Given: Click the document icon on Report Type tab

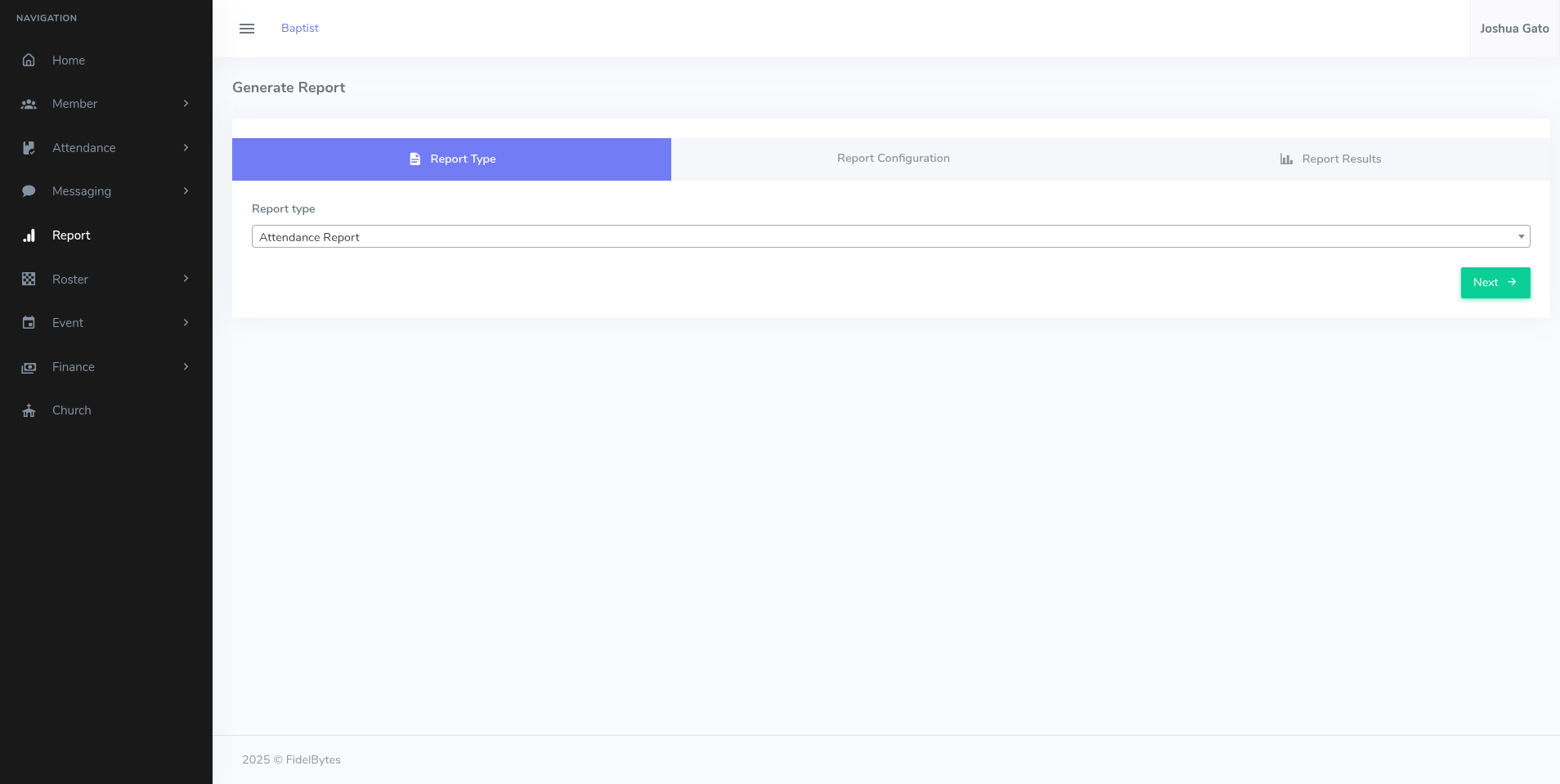Looking at the screenshot, I should coord(415,159).
